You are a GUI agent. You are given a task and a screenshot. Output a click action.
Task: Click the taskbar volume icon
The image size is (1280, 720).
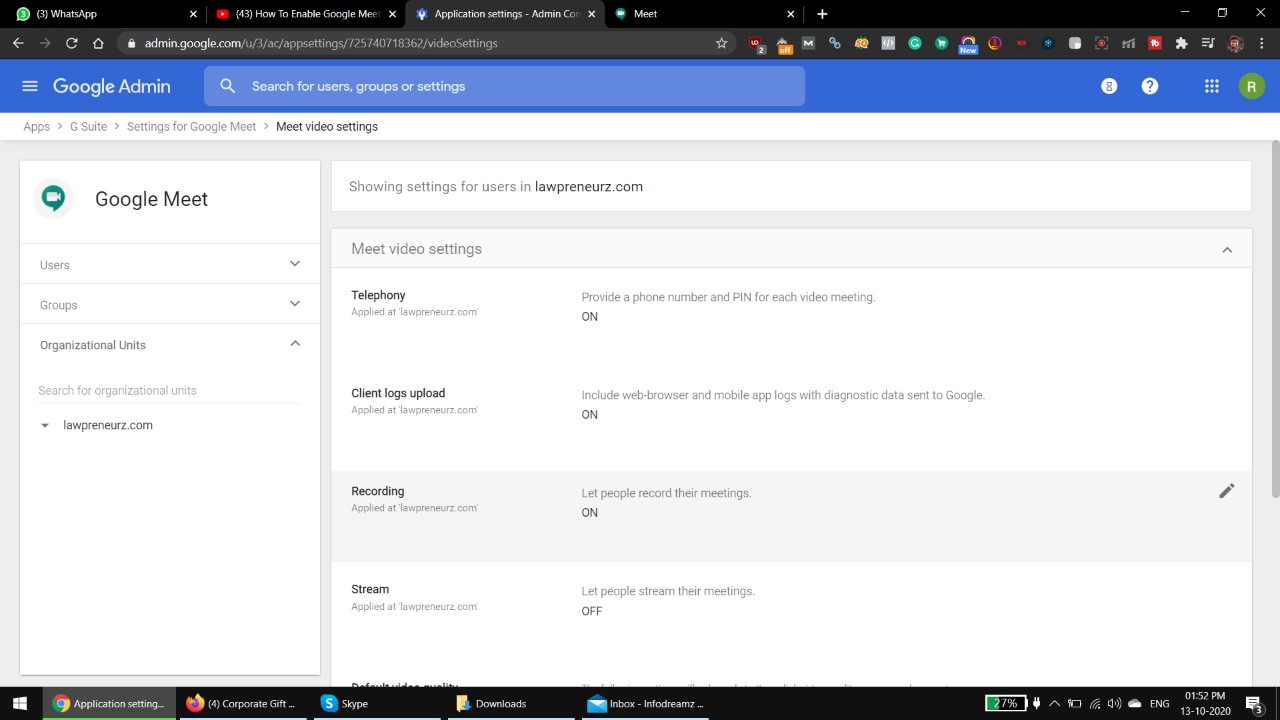coord(1114,704)
